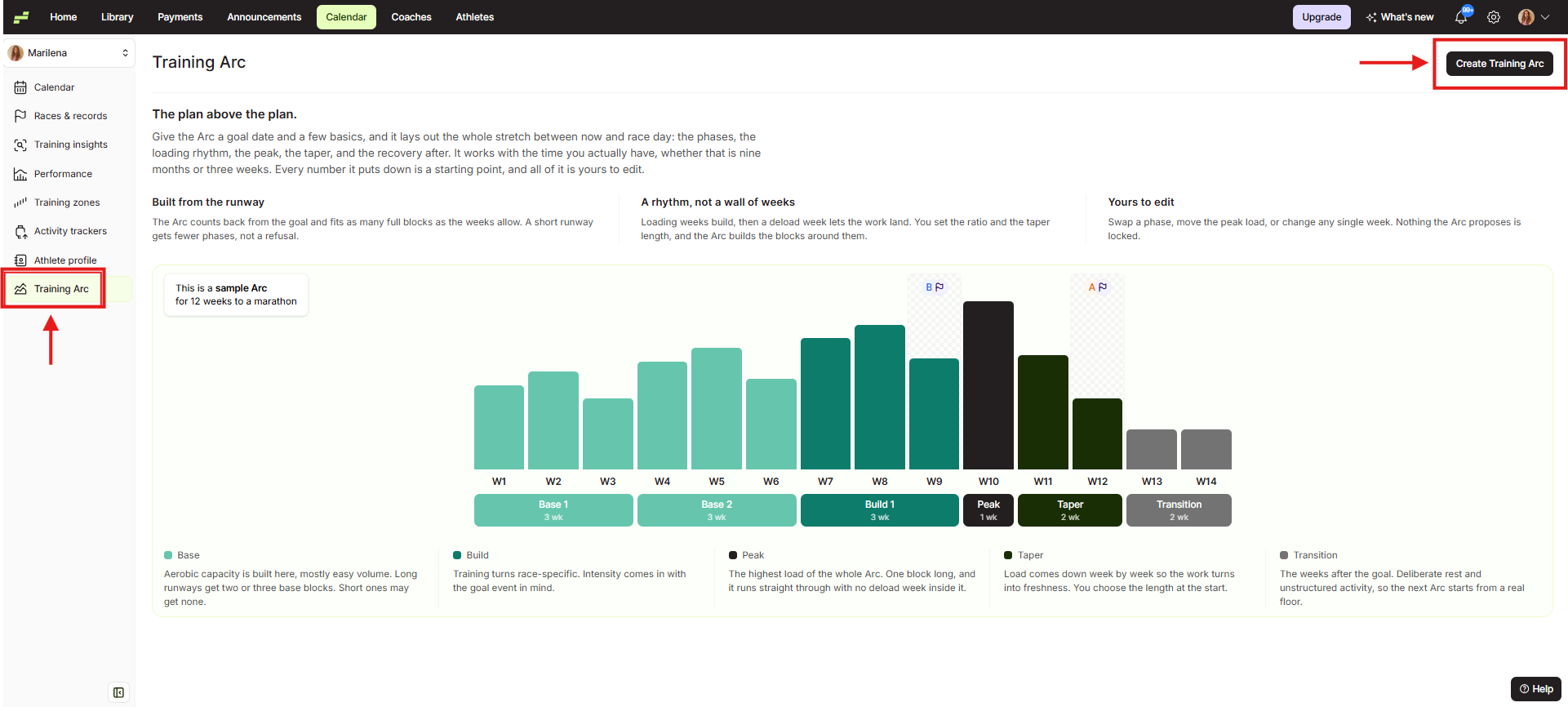Open the Library menu
Screen dimensions: 1568x707
118,17
